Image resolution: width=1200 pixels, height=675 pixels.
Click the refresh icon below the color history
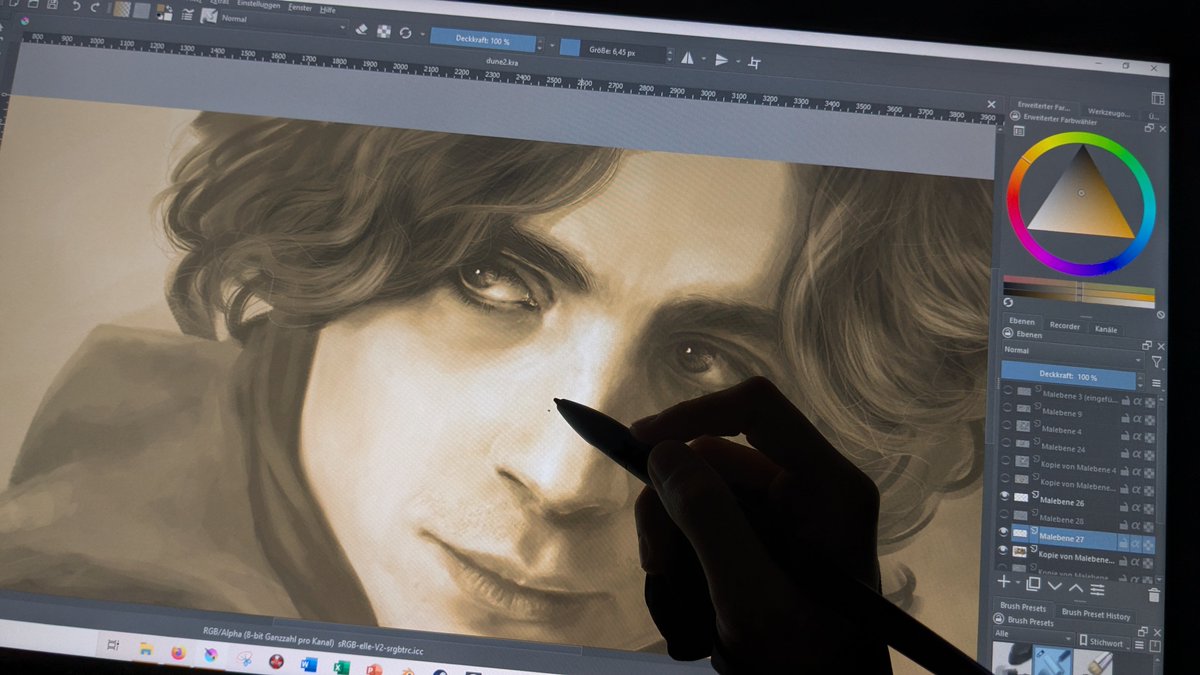click(x=1008, y=302)
